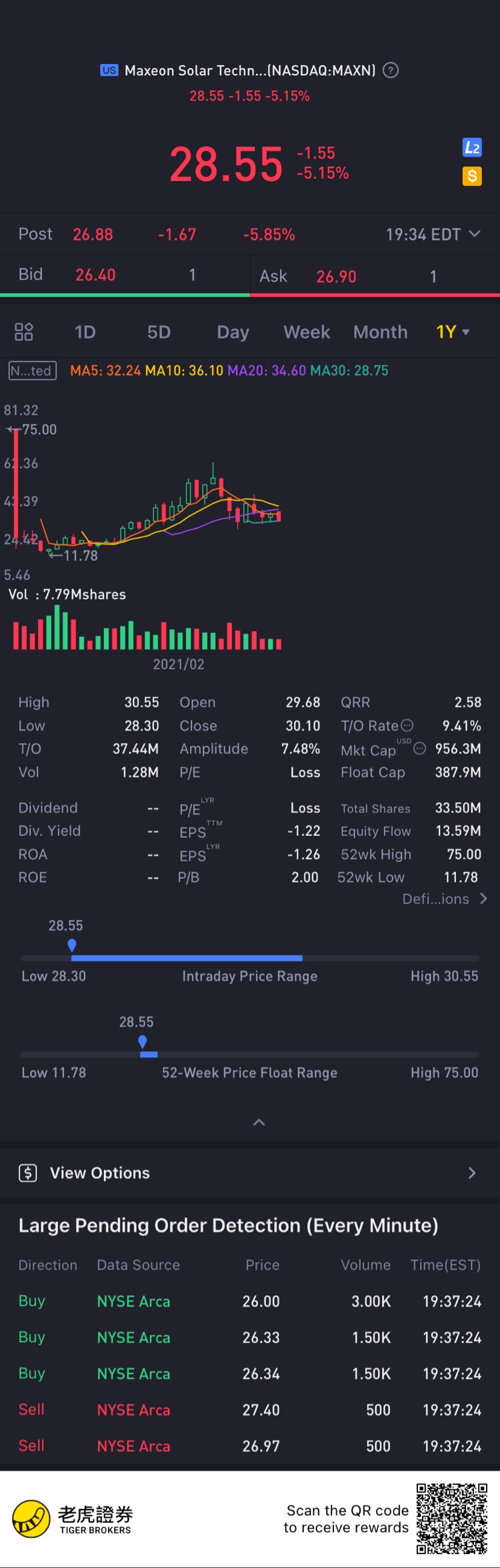Image resolution: width=500 pixels, height=1568 pixels.
Task: Open Level 2 quotes L2 badge
Action: (x=472, y=148)
